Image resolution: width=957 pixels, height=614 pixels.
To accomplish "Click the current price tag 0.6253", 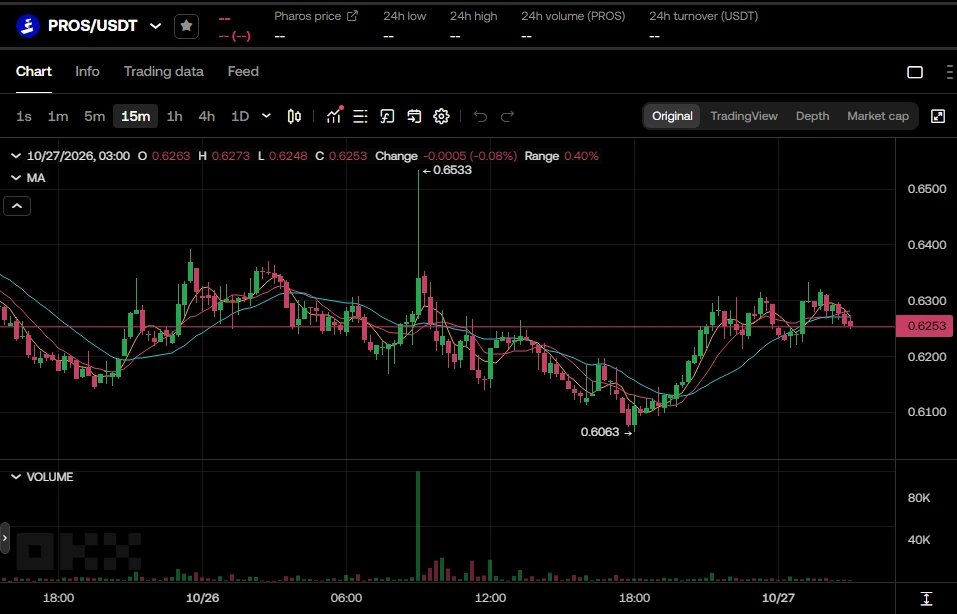I will point(926,326).
